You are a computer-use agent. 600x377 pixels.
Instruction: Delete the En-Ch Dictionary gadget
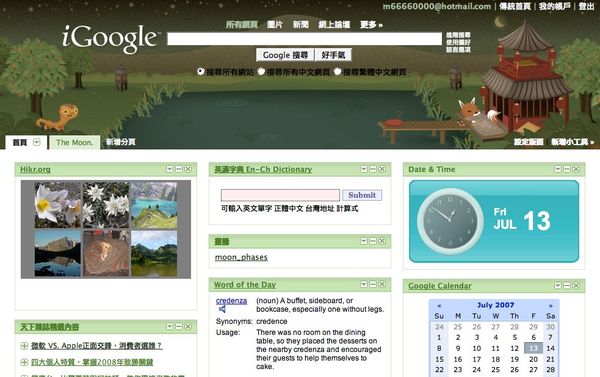tap(382, 169)
